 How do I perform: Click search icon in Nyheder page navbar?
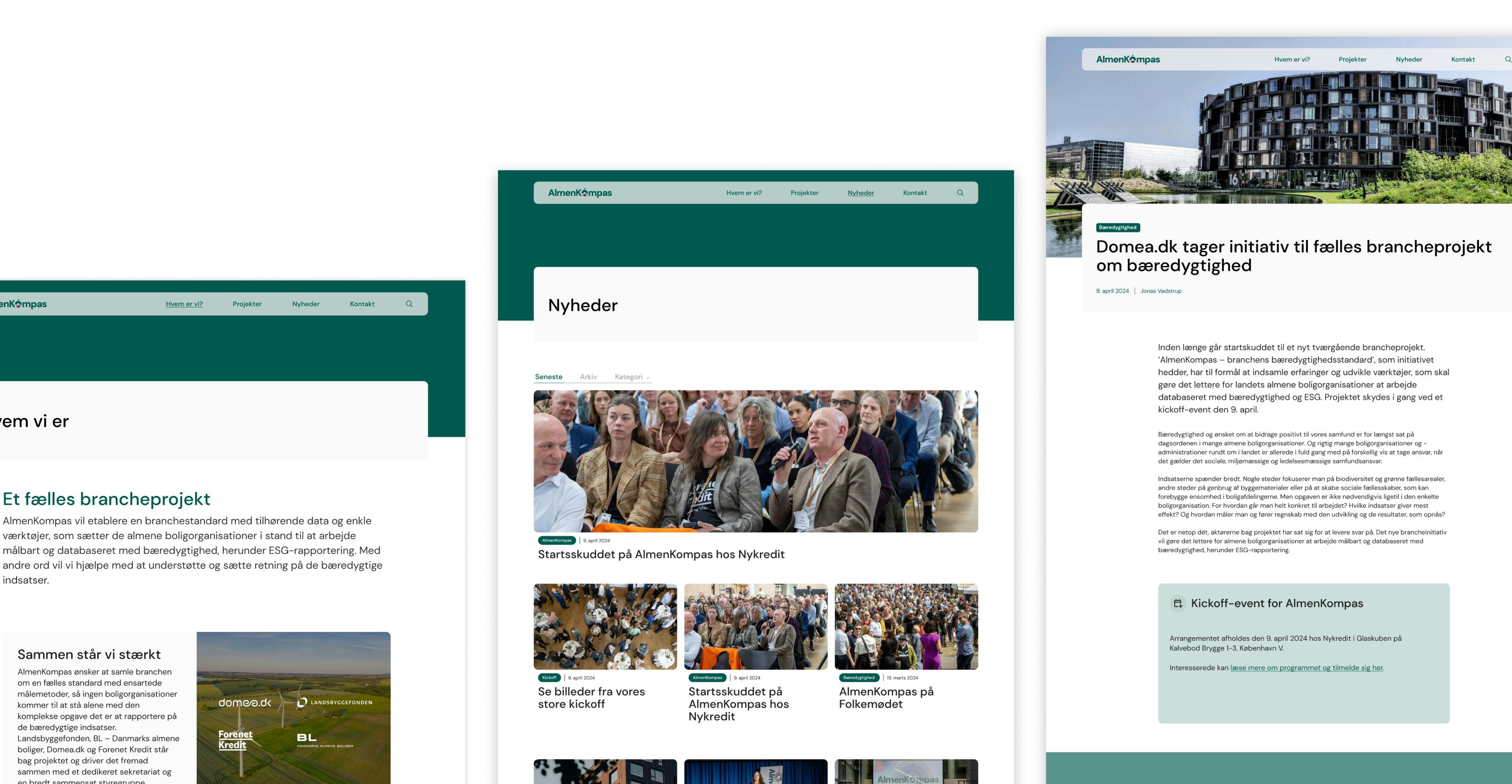960,193
